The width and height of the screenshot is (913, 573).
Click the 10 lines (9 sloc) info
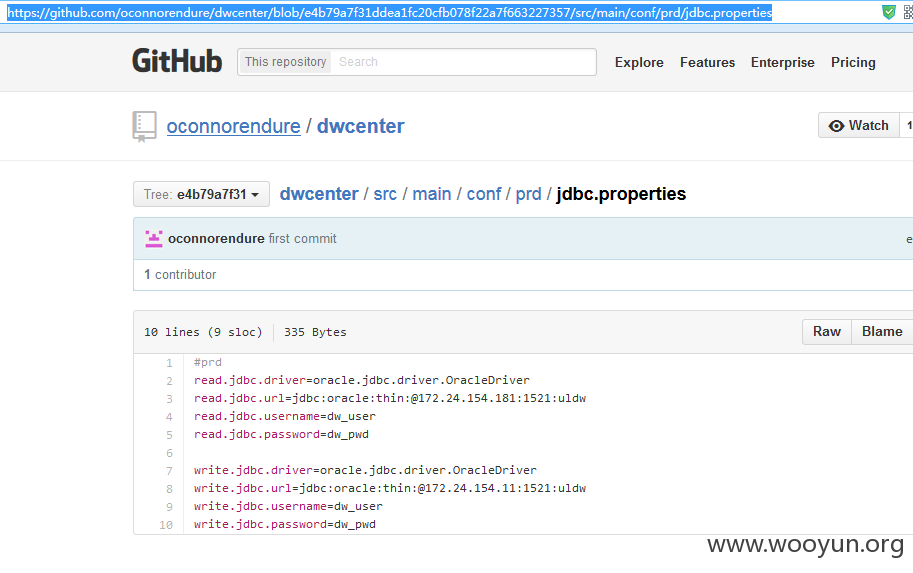click(203, 332)
